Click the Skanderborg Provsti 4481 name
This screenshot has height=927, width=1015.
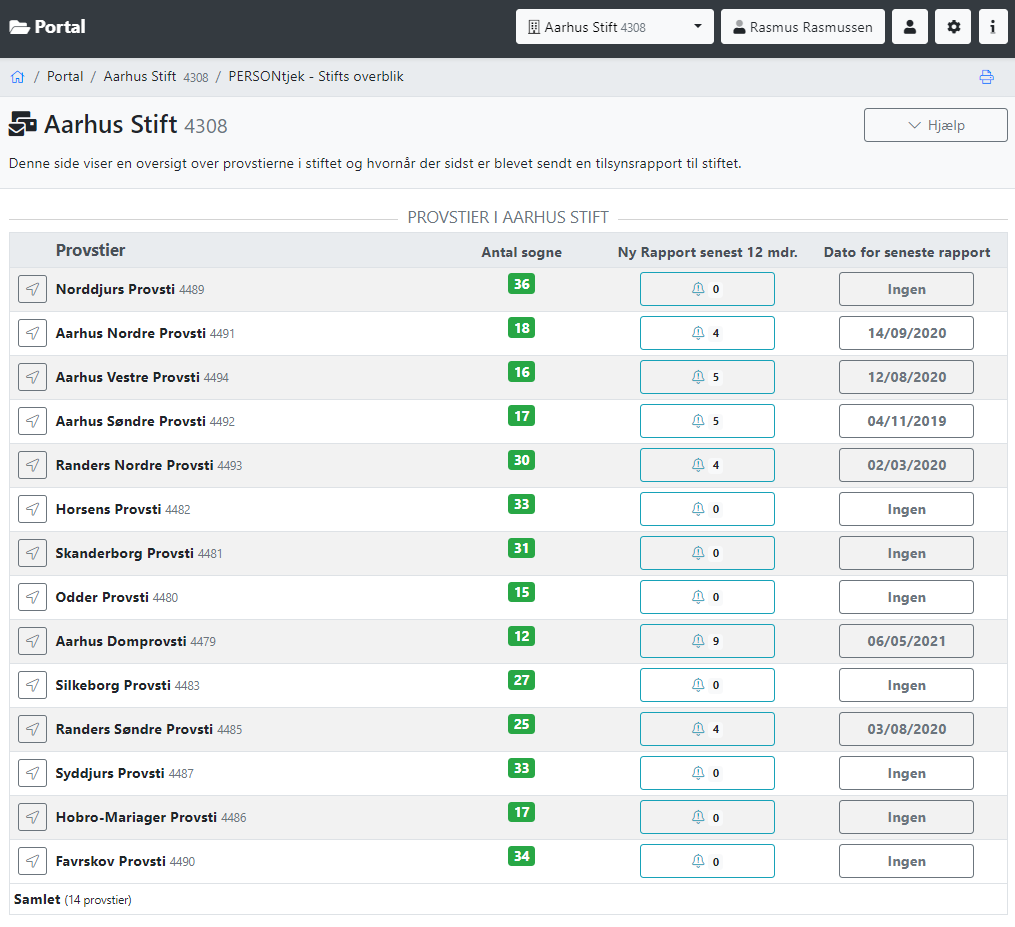139,553
